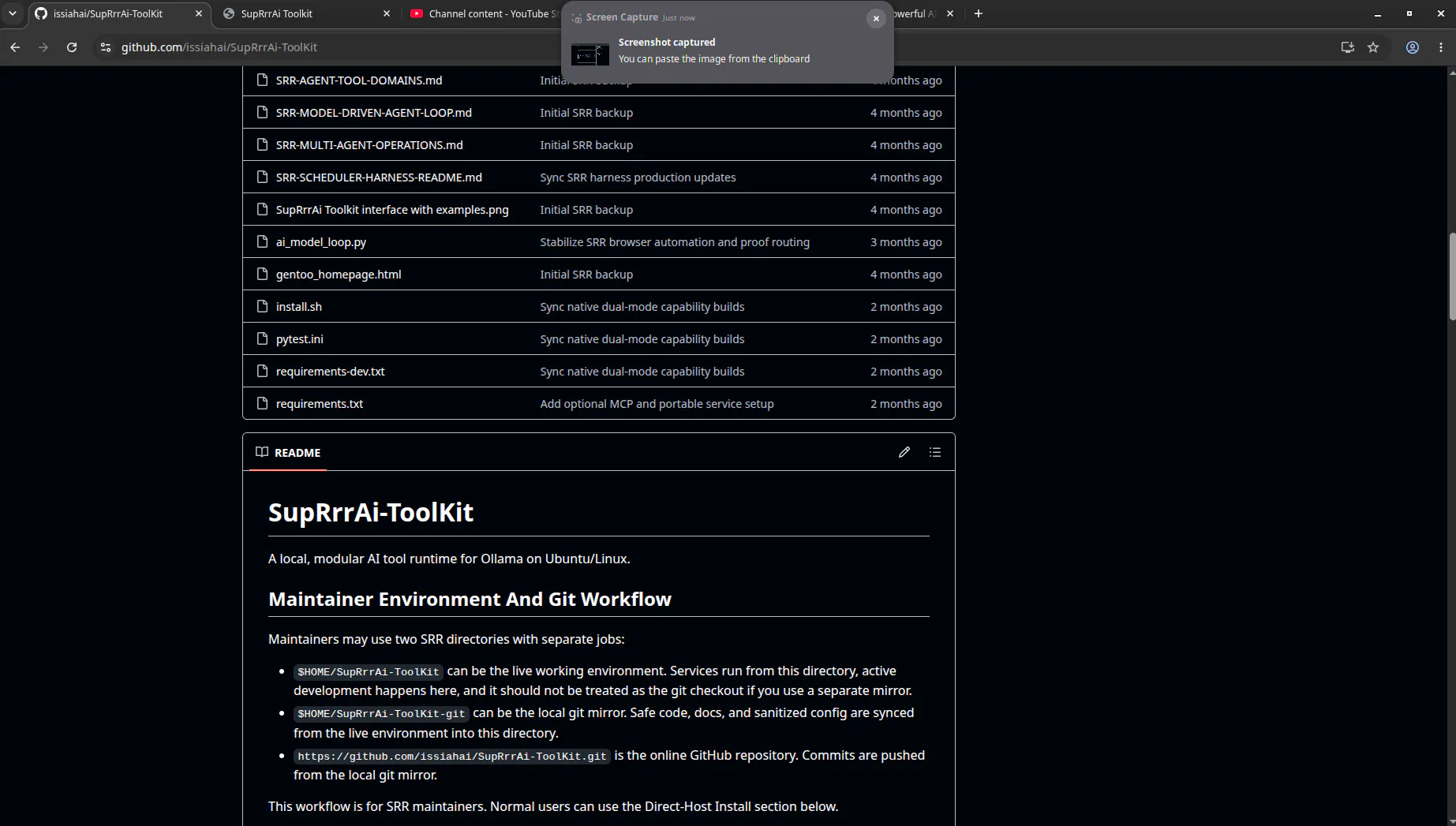1456x826 pixels.
Task: Reload the current page
Action: click(x=72, y=47)
